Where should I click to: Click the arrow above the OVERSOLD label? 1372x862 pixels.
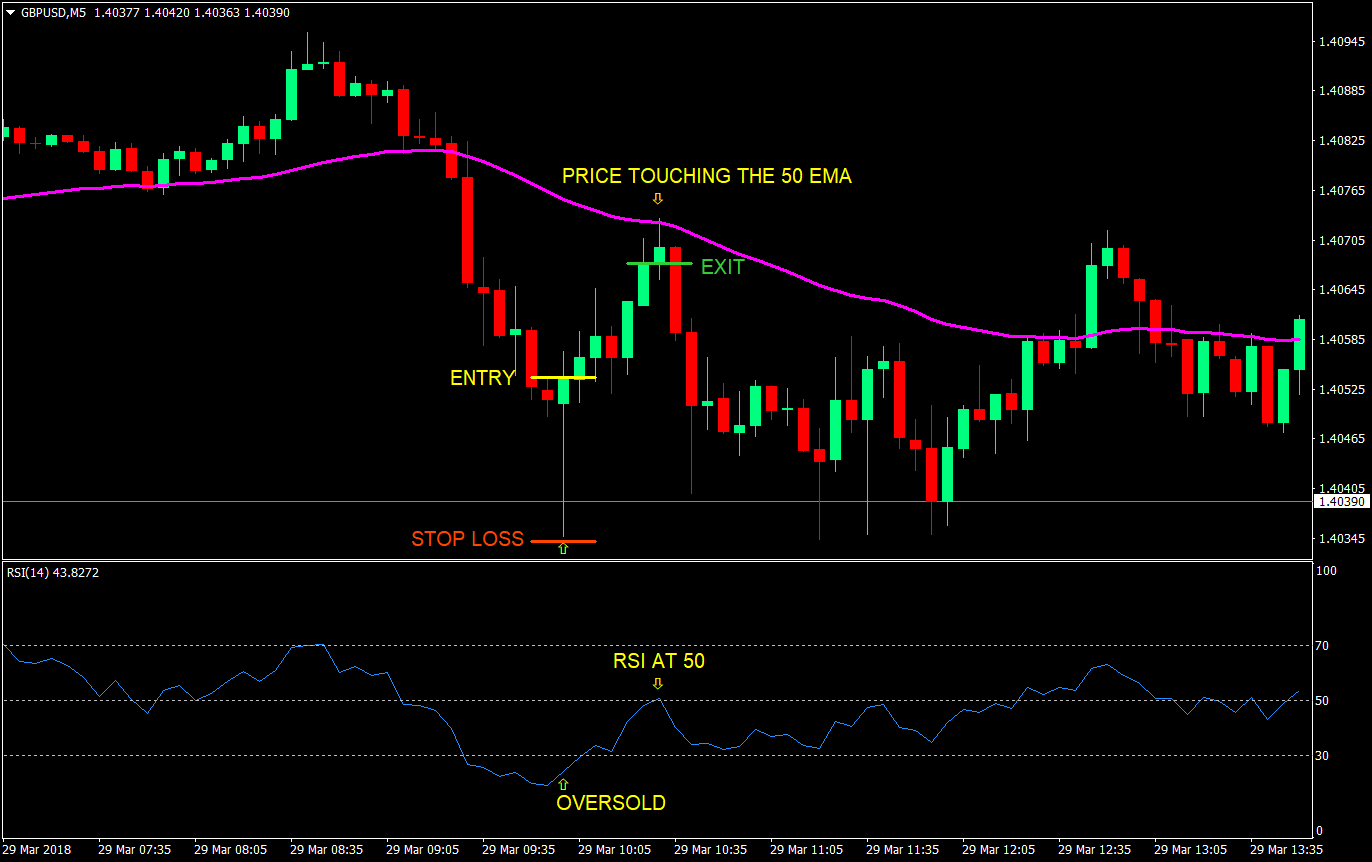[565, 785]
